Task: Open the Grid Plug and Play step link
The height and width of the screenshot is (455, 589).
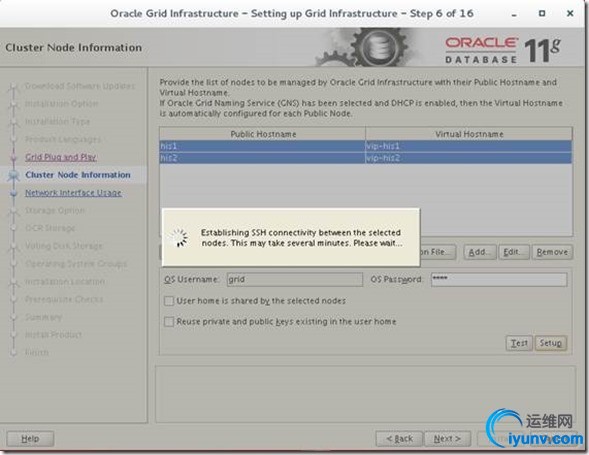Action: (x=60, y=157)
